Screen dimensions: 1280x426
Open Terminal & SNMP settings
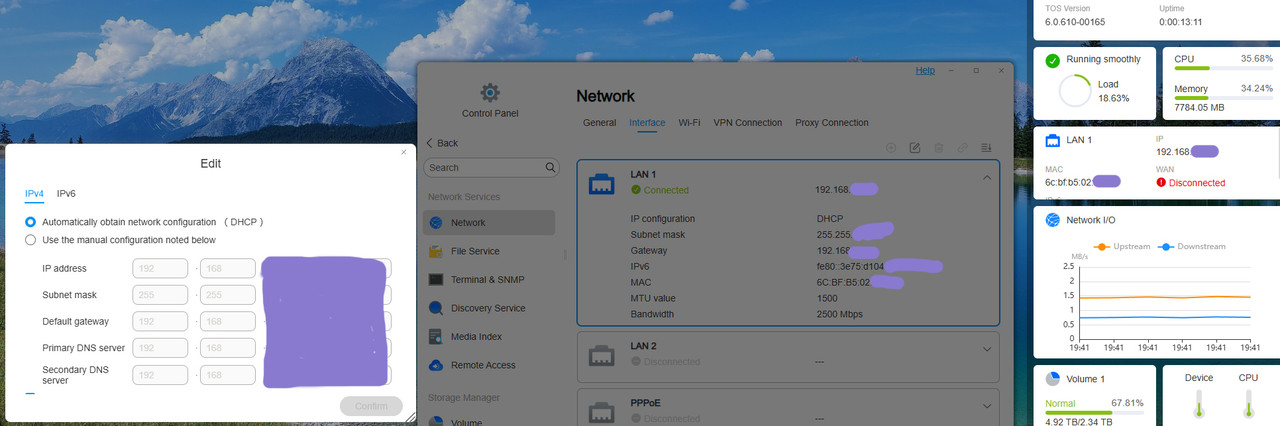tap(489, 280)
